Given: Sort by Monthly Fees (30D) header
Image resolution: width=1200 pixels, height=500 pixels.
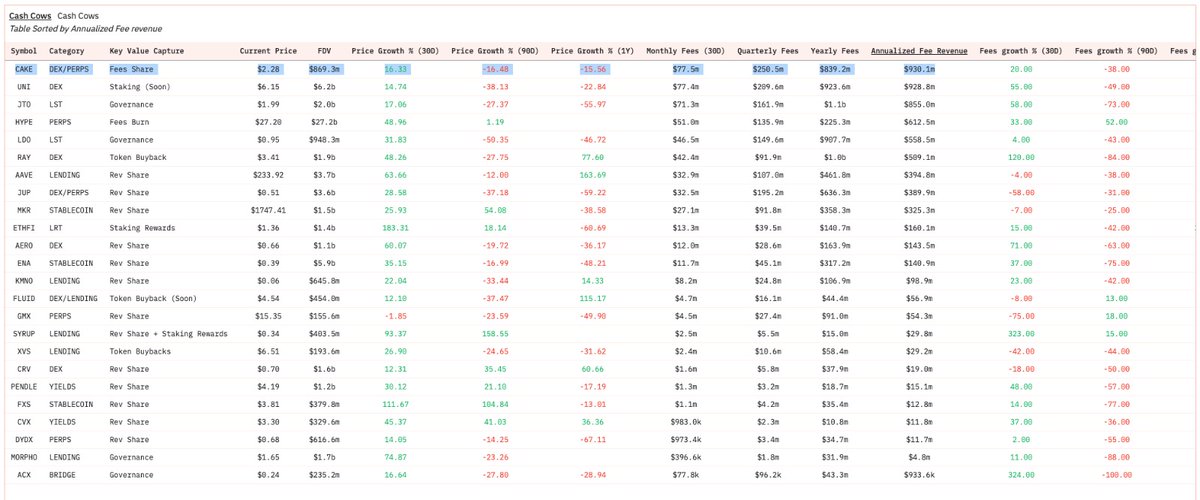Looking at the screenshot, I should coord(685,51).
